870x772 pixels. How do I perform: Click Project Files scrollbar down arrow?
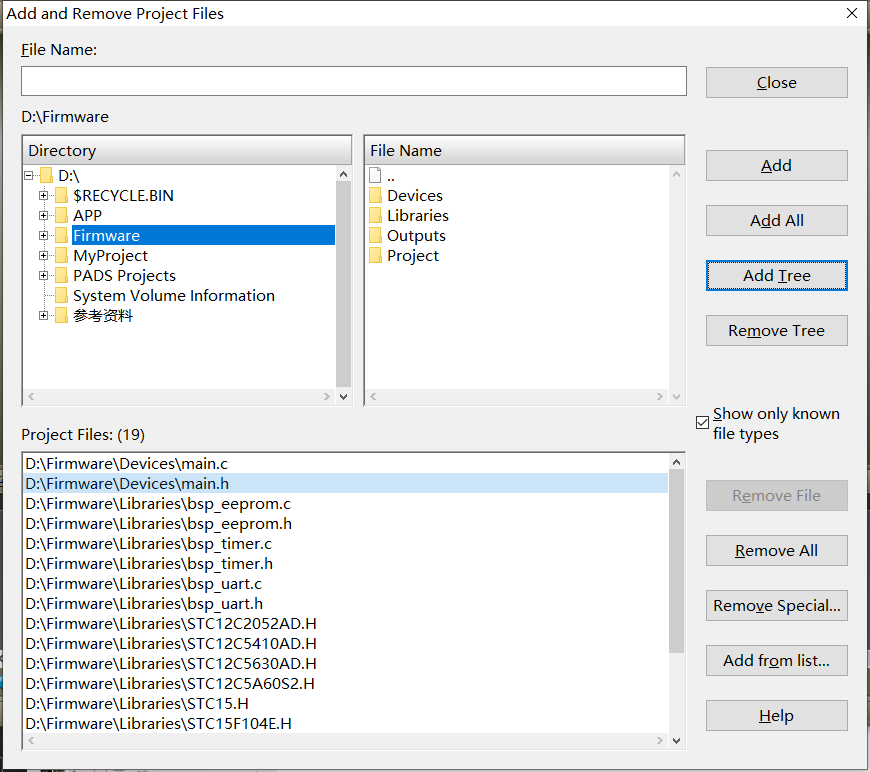tap(676, 740)
